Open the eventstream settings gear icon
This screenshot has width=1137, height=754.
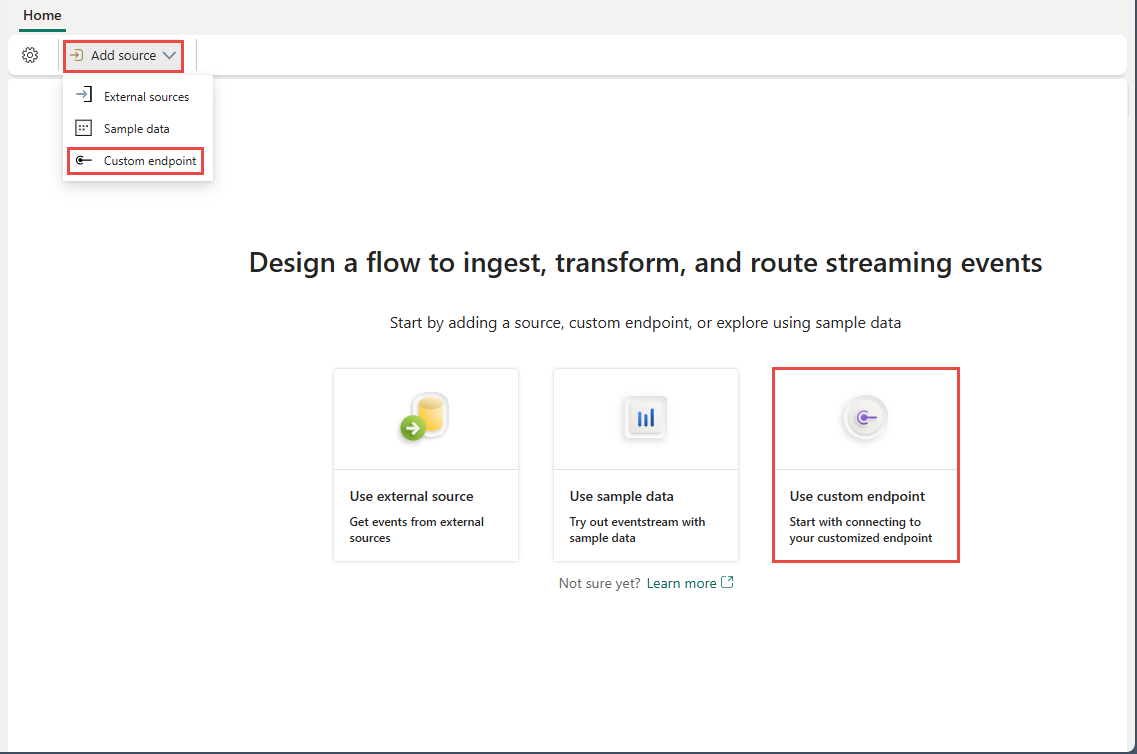pos(30,55)
